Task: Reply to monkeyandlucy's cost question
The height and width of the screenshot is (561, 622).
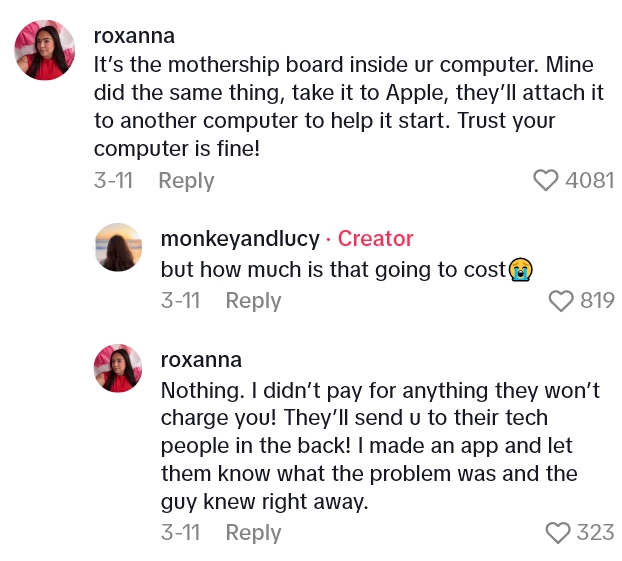Action: pyautogui.click(x=253, y=301)
